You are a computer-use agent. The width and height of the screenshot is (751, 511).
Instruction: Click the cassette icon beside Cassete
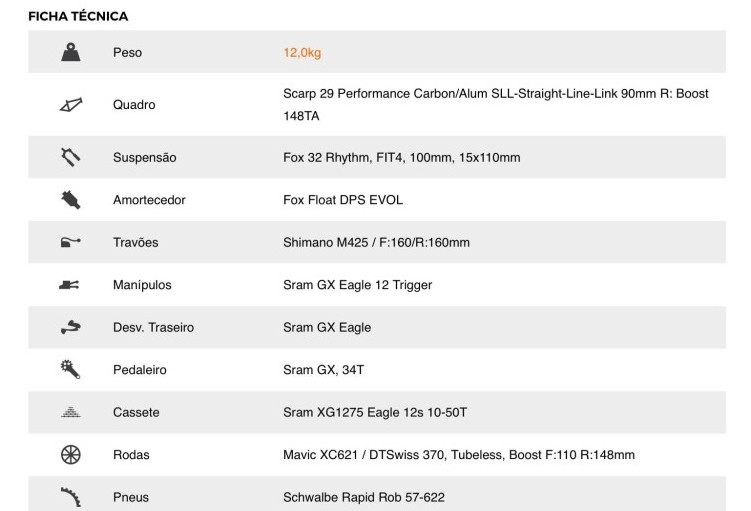click(x=70, y=412)
